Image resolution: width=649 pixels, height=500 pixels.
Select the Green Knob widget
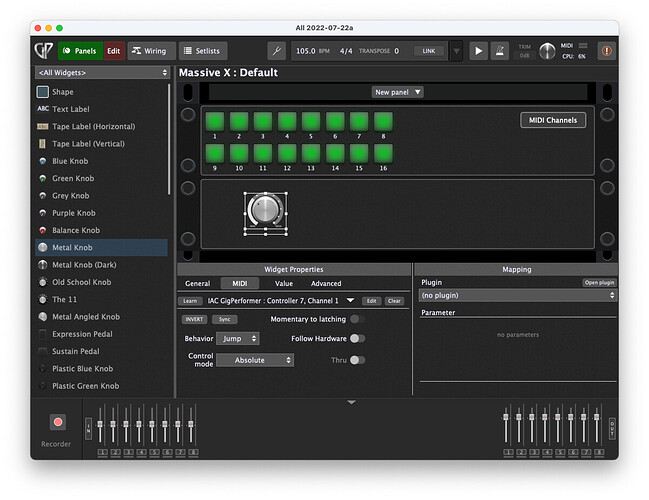pyautogui.click(x=102, y=179)
